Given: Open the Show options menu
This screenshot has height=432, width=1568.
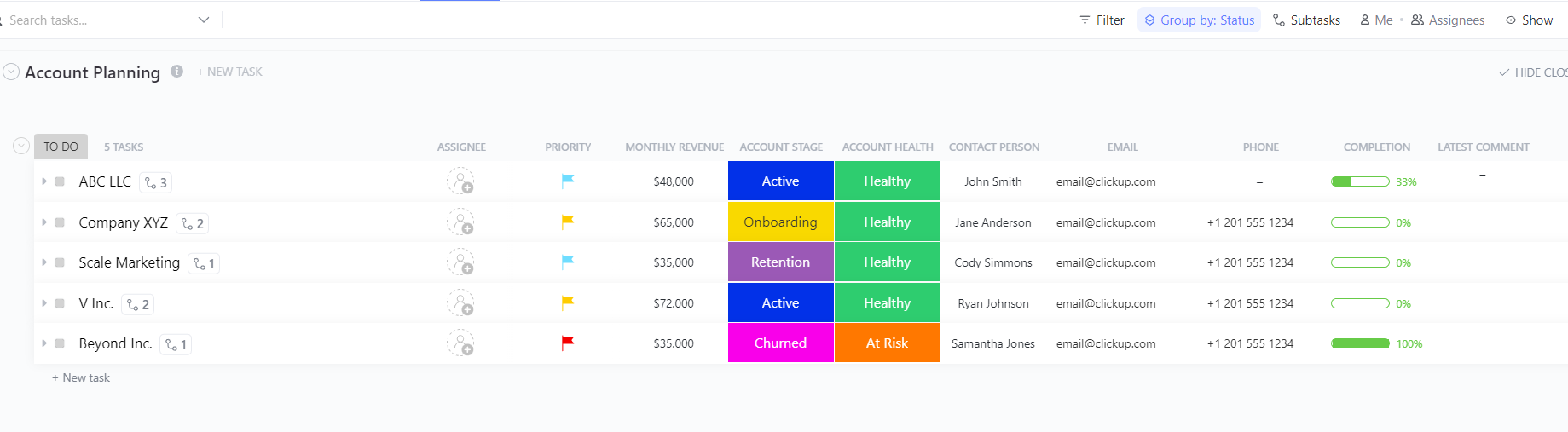Looking at the screenshot, I should click(1529, 20).
